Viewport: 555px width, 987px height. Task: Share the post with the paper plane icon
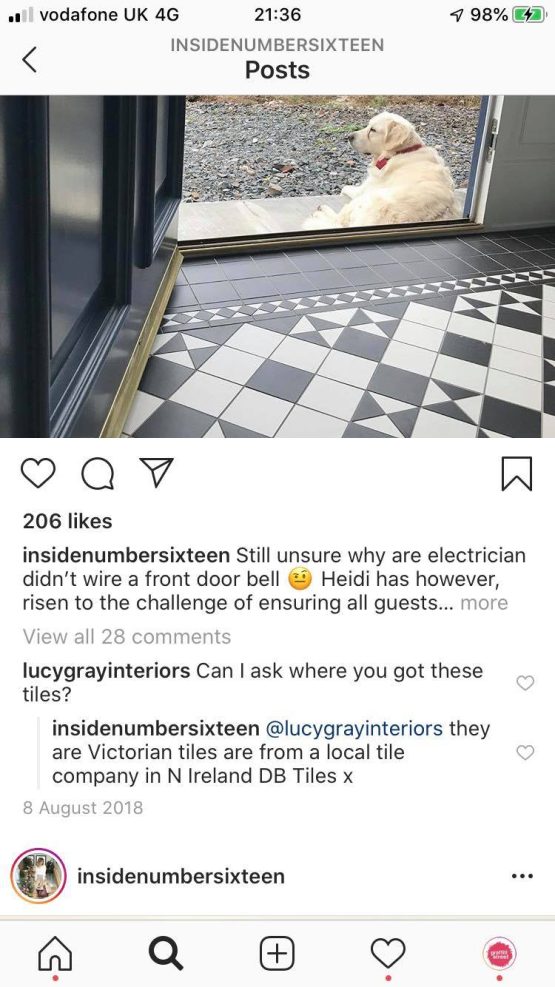tap(155, 472)
